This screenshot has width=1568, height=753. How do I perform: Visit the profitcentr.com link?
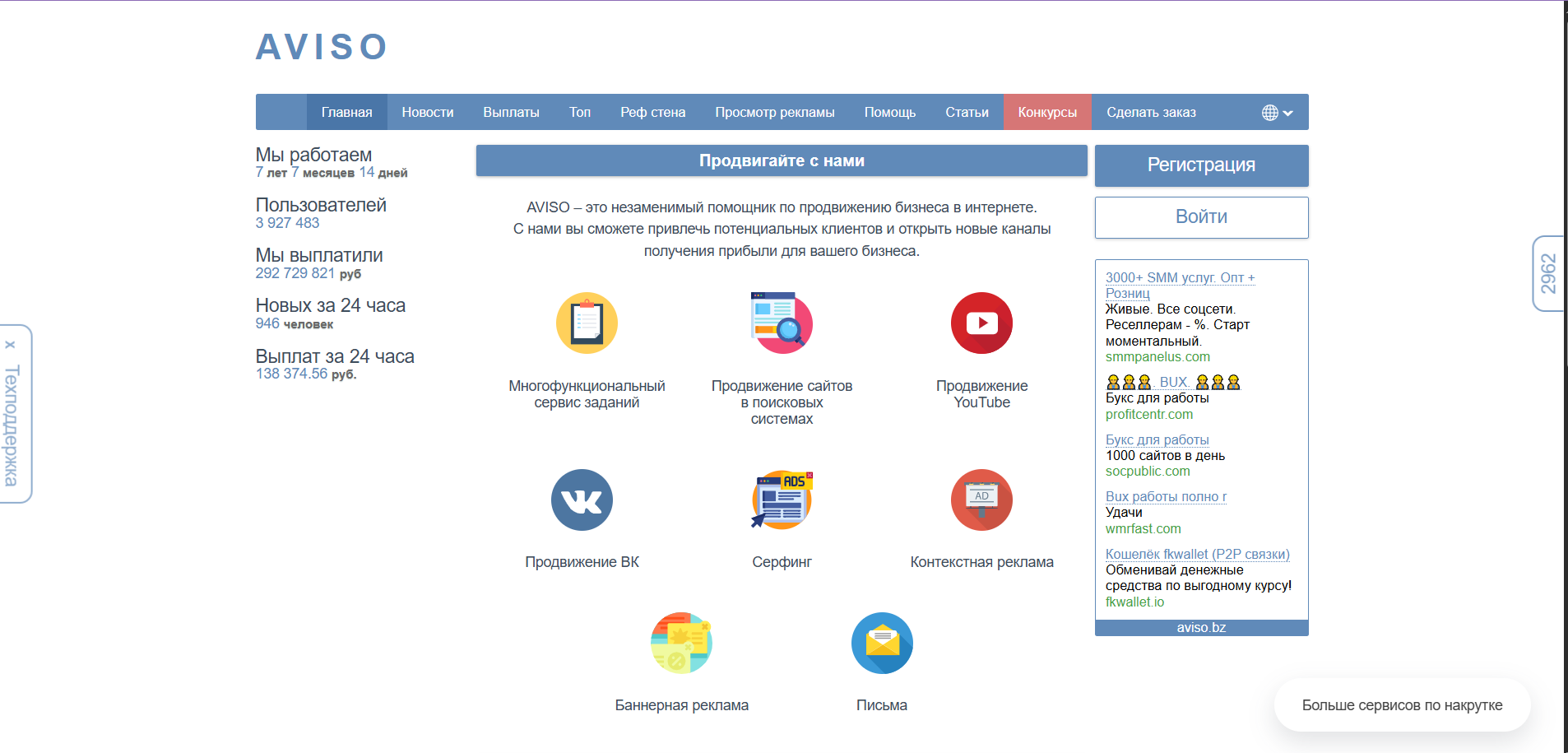click(1148, 414)
